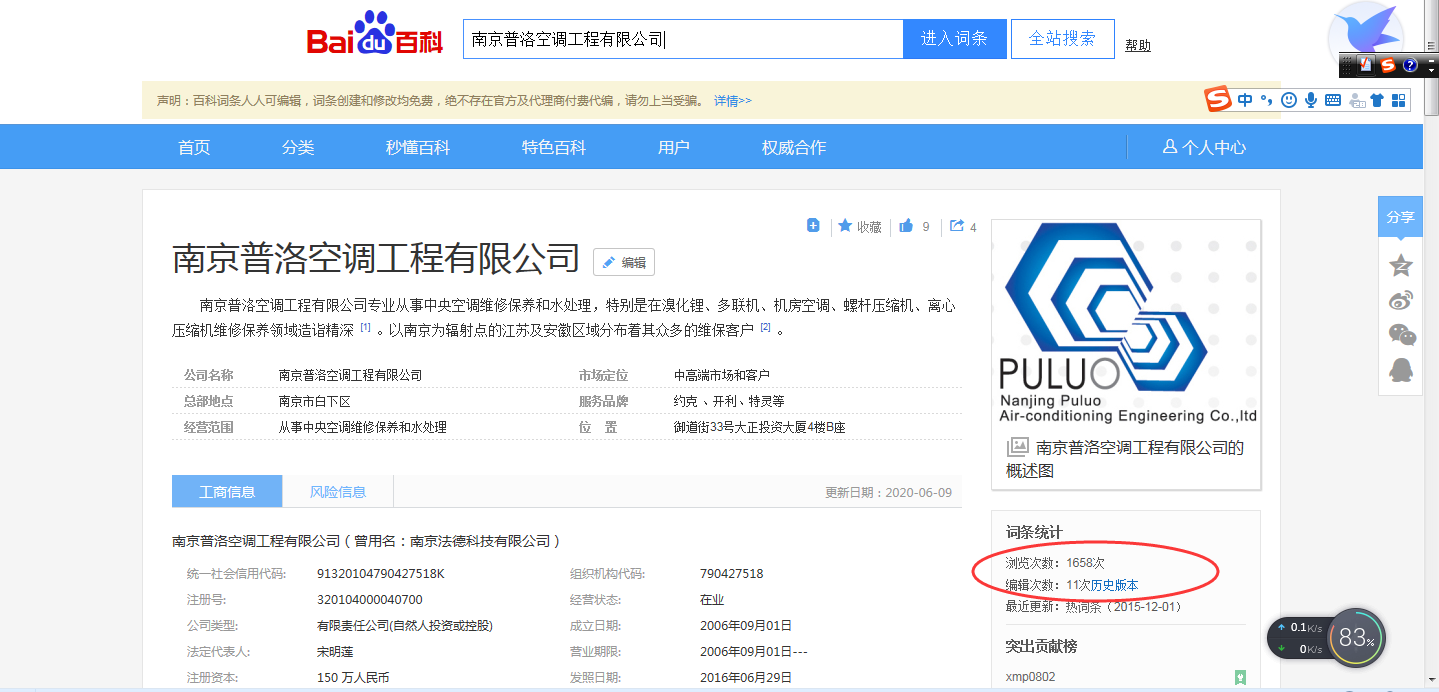1439x692 pixels.
Task: Focus the Baike search input field
Action: coord(683,39)
